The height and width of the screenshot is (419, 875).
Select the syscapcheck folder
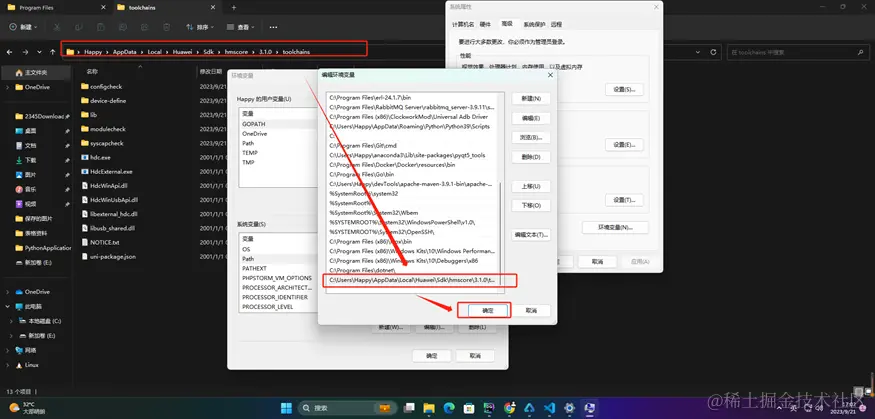pyautogui.click(x=107, y=143)
